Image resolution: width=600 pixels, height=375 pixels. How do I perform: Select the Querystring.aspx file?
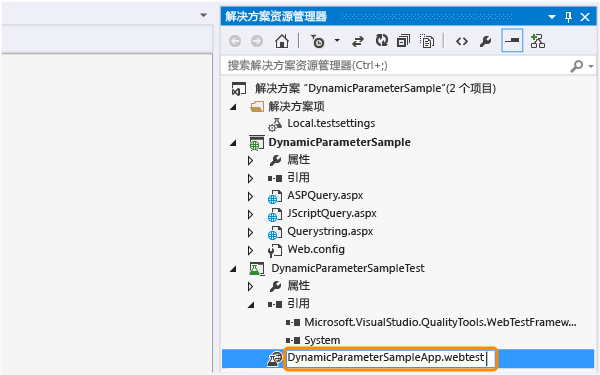[330, 232]
